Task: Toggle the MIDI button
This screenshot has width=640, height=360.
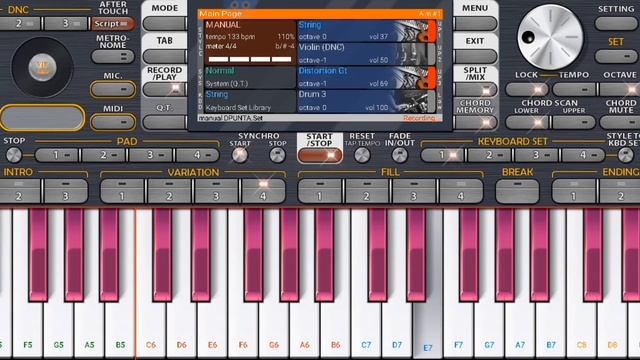Action: pos(113,122)
